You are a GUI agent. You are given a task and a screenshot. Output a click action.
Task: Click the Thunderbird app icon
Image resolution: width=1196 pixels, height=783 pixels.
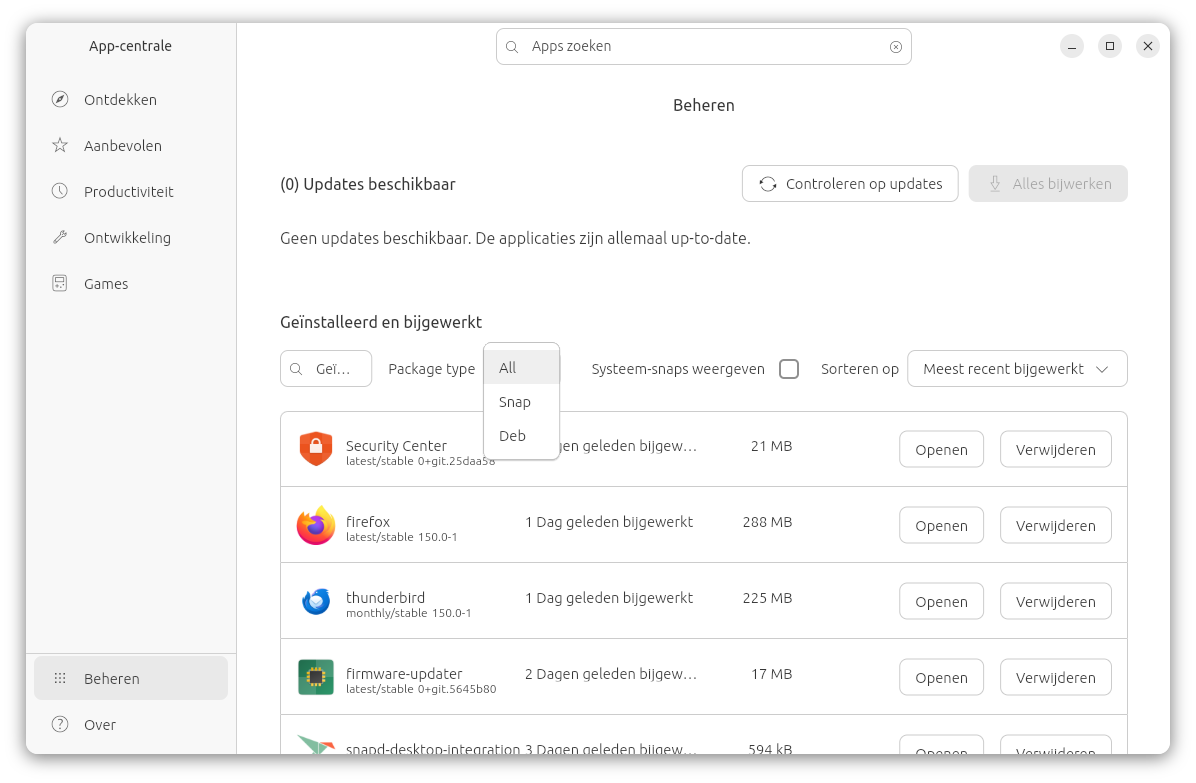click(x=316, y=602)
